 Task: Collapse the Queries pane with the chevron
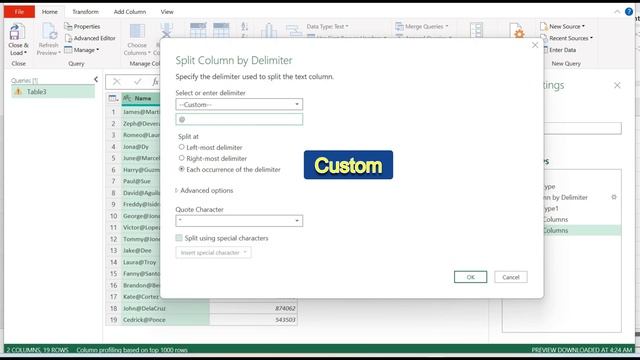point(96,79)
